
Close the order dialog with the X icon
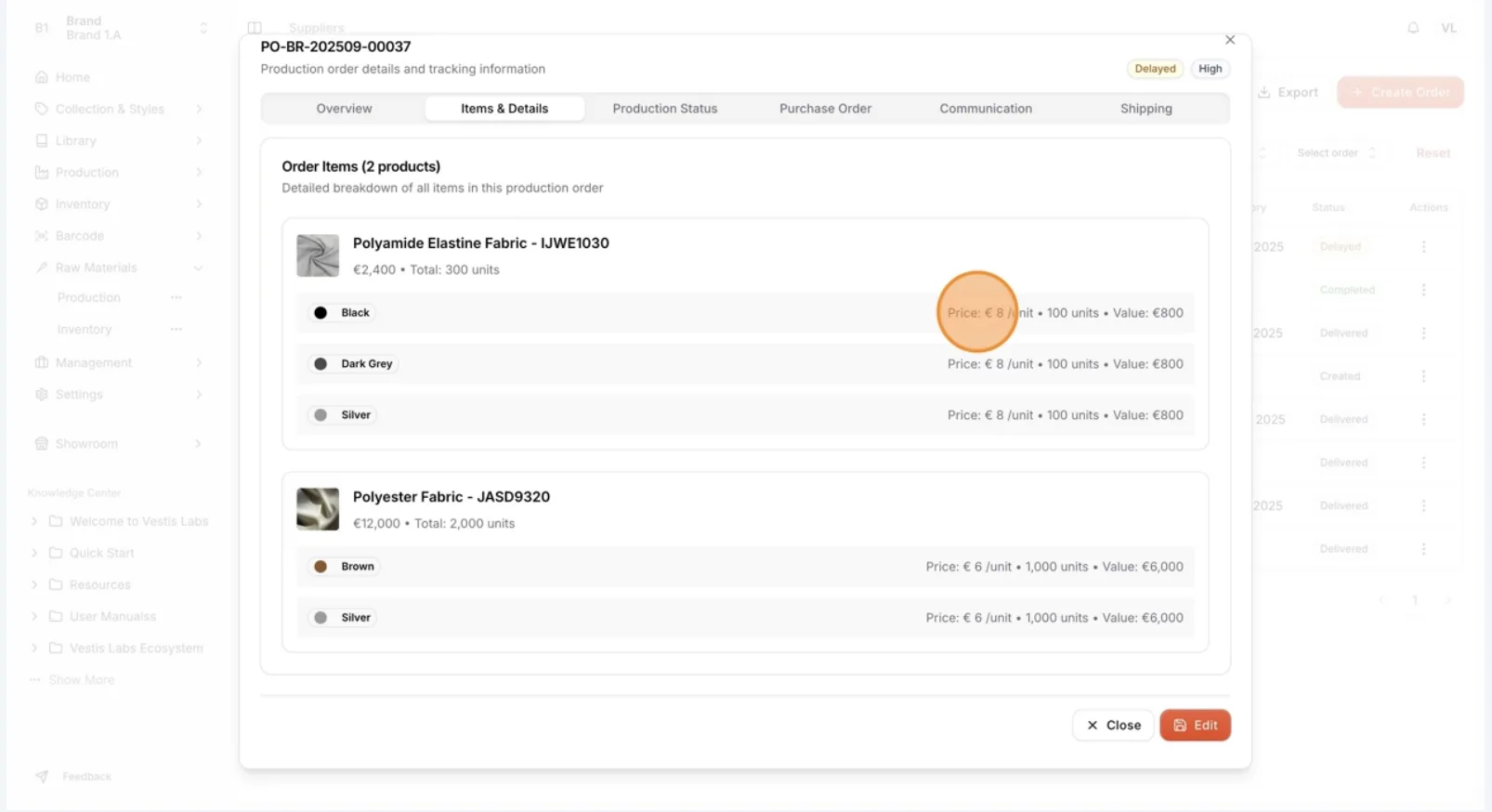pyautogui.click(x=1230, y=40)
